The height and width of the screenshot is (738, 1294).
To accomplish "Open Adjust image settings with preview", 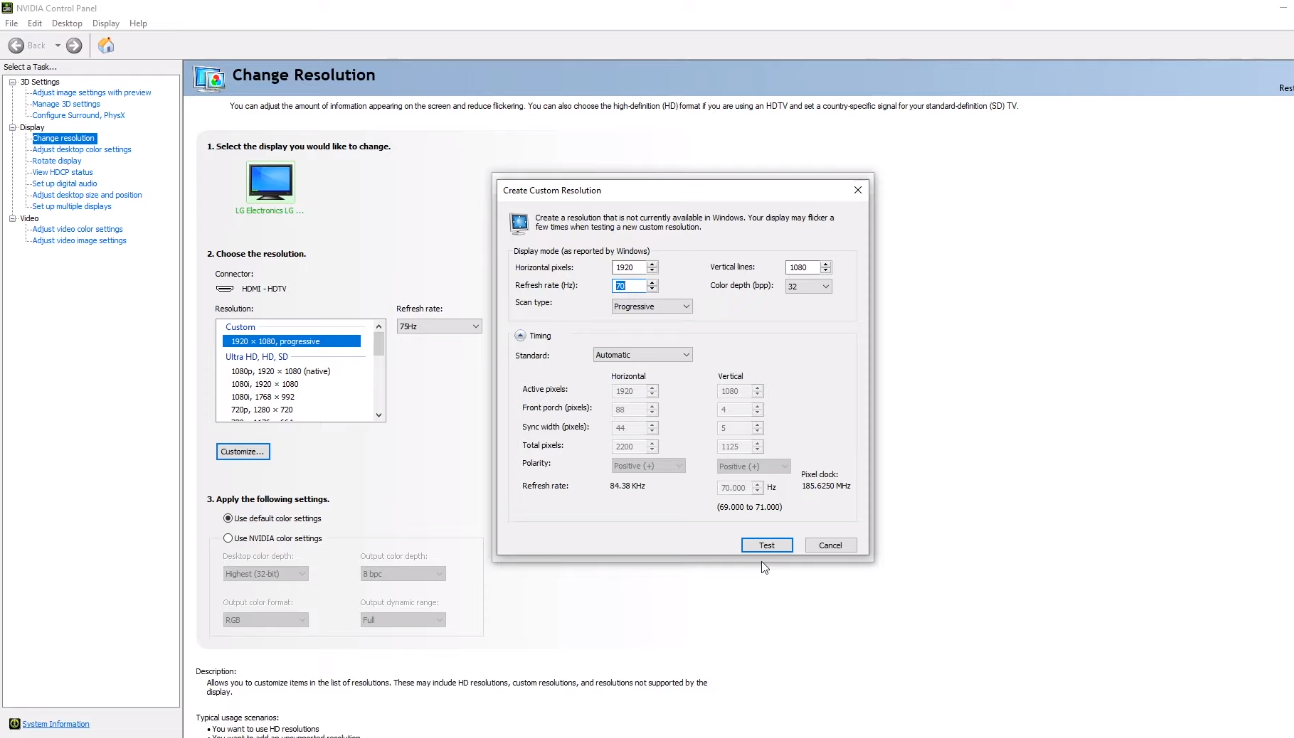I will tap(92, 92).
